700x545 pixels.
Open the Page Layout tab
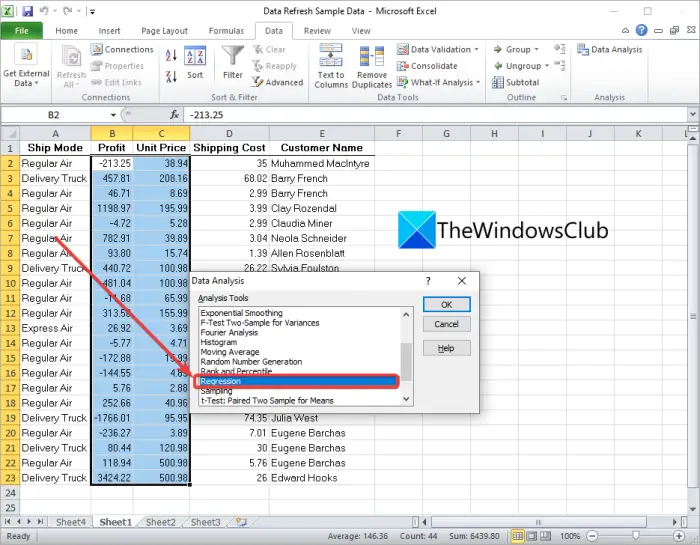164,30
